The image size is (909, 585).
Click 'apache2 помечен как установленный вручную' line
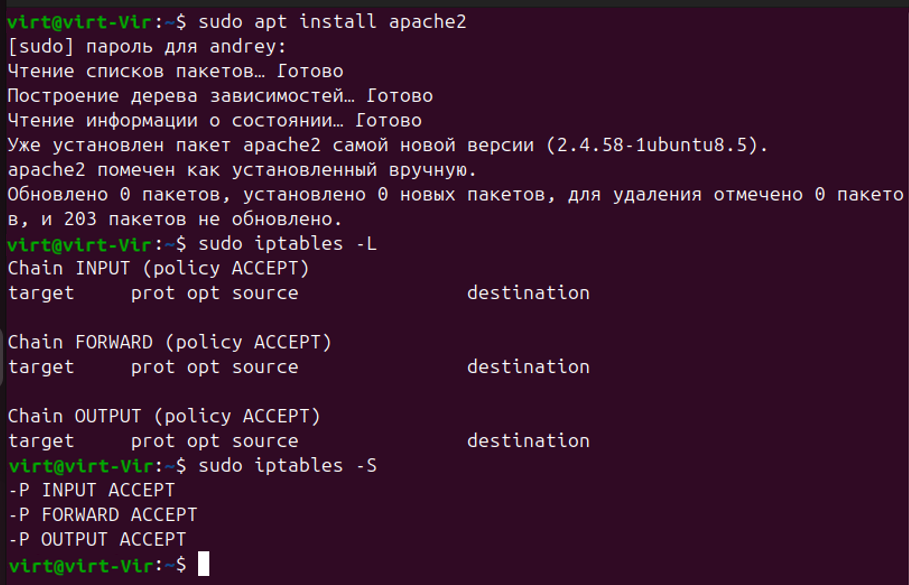point(242,170)
